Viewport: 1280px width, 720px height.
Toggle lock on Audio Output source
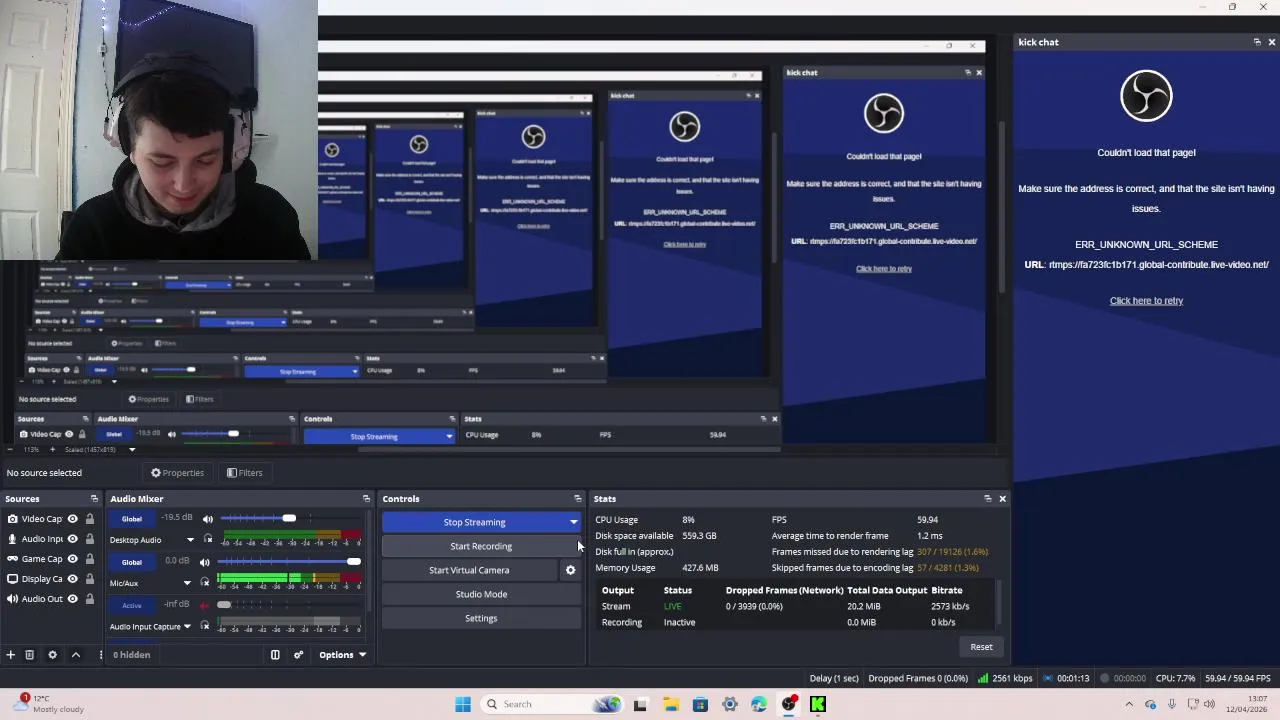(x=89, y=599)
